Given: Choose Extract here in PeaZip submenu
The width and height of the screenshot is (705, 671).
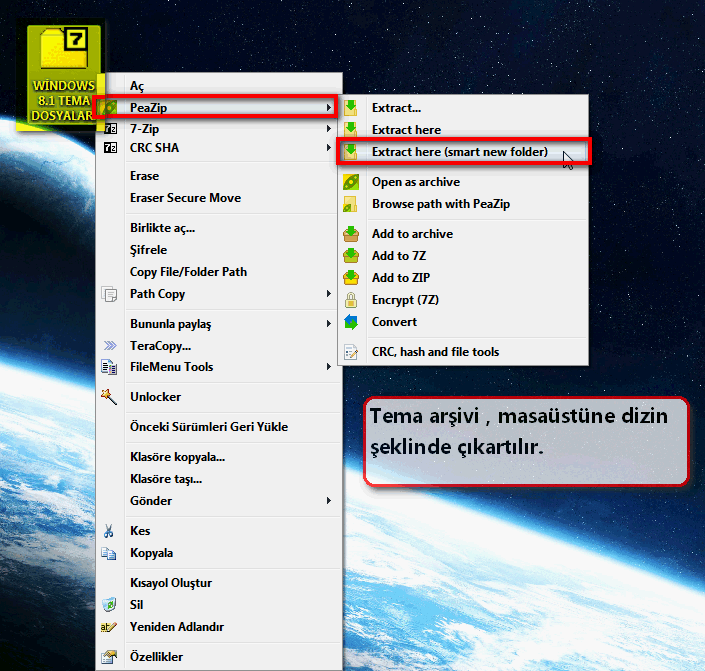Looking at the screenshot, I should (464, 130).
